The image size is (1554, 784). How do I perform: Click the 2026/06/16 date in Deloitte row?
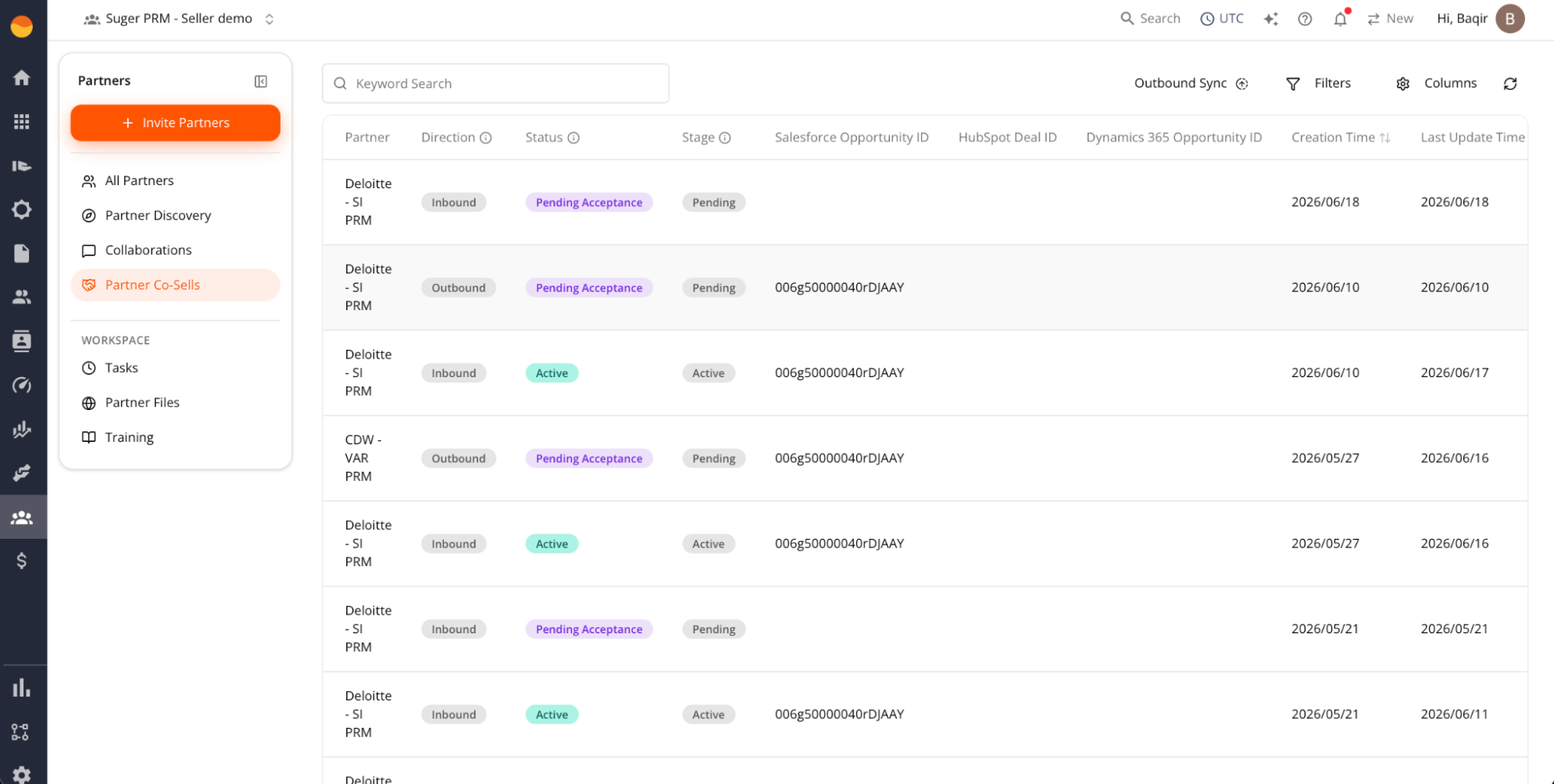tap(1454, 543)
